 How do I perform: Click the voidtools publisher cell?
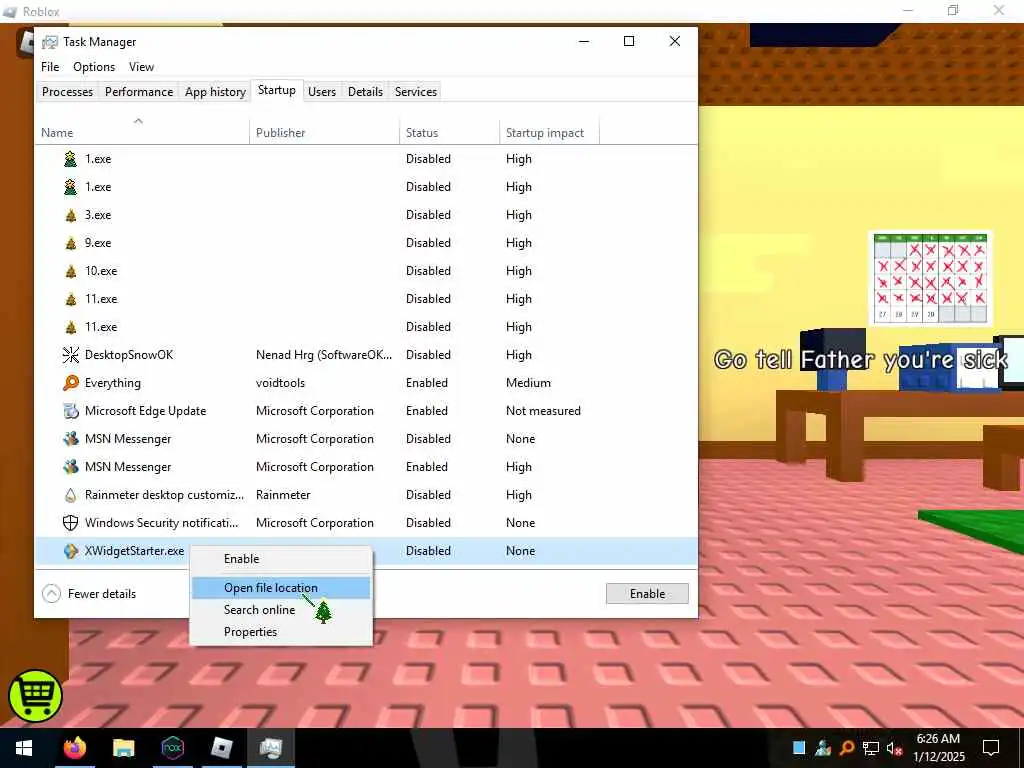pos(281,383)
